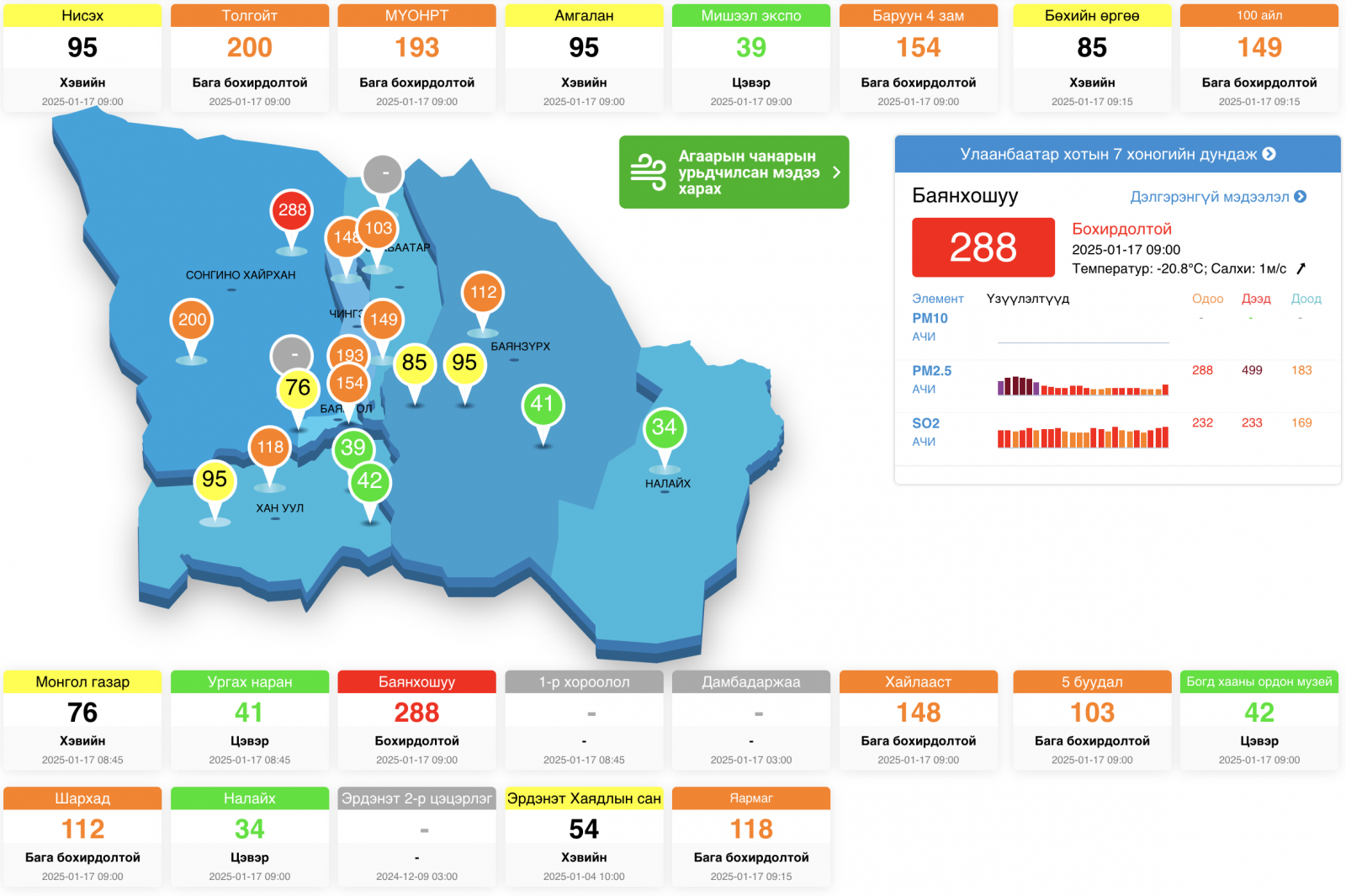This screenshot has height=896, width=1346.
Task: Click the red 288 map marker
Action: coord(292,210)
